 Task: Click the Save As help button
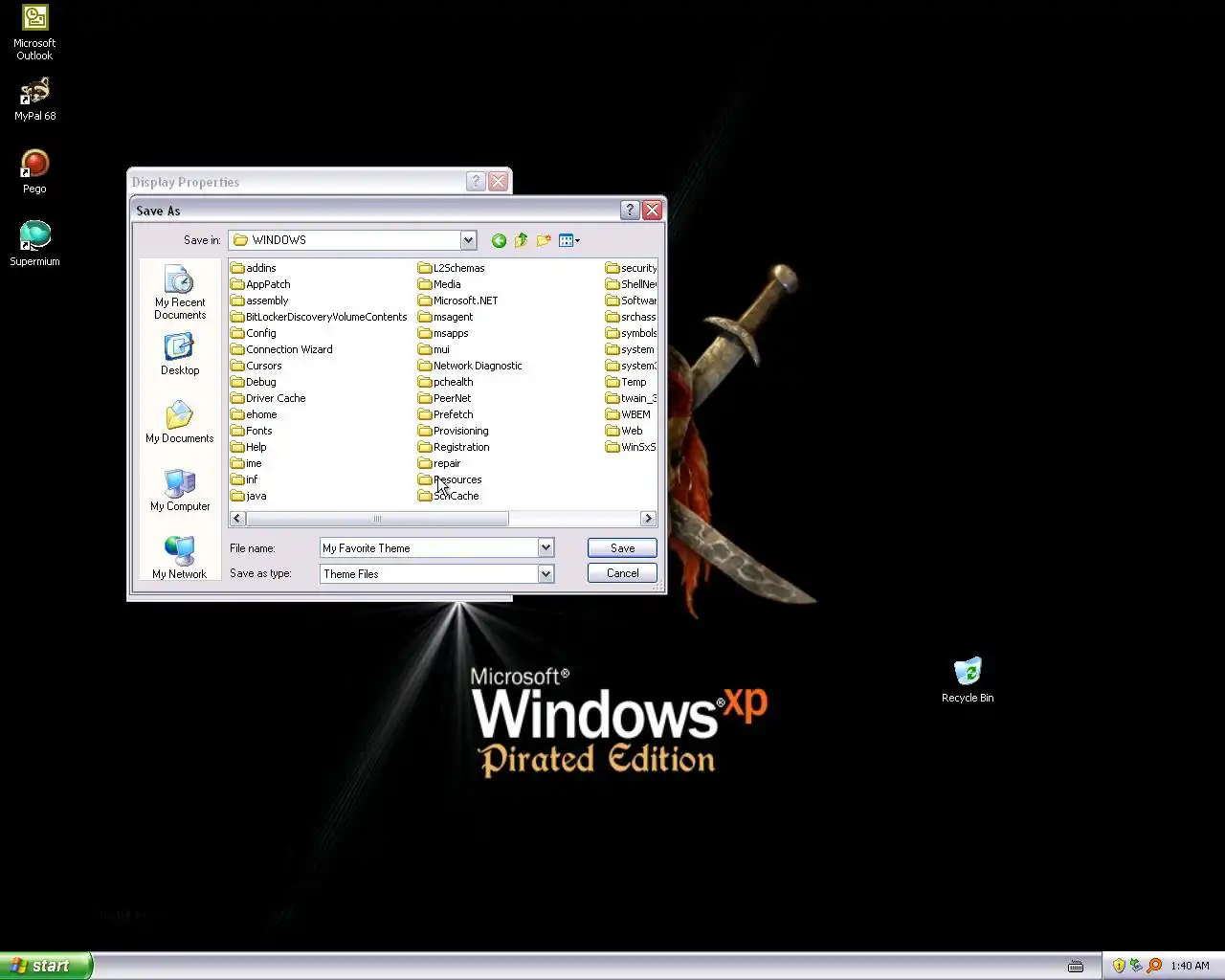point(630,211)
